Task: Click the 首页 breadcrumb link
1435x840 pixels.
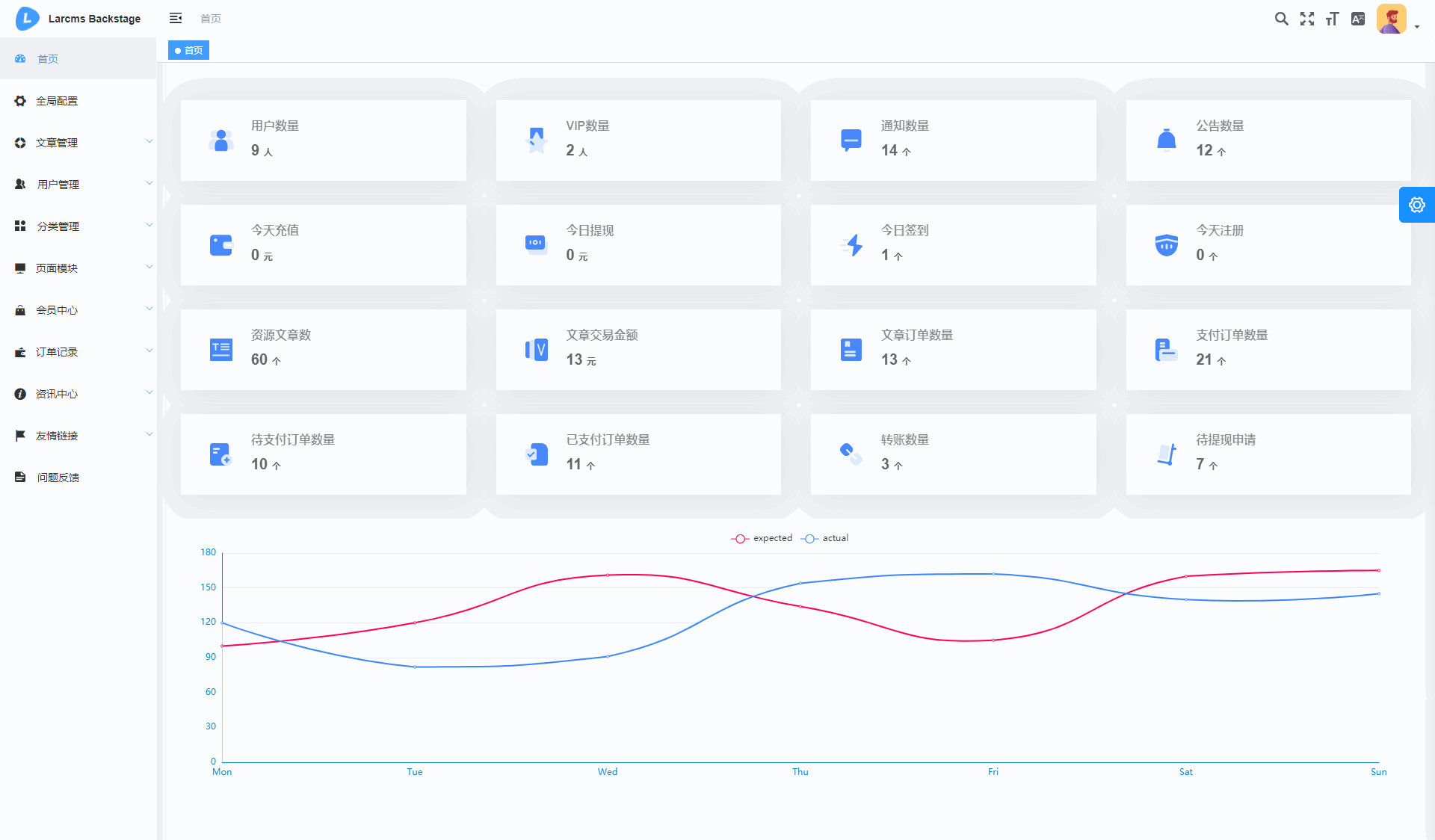Action: (211, 19)
